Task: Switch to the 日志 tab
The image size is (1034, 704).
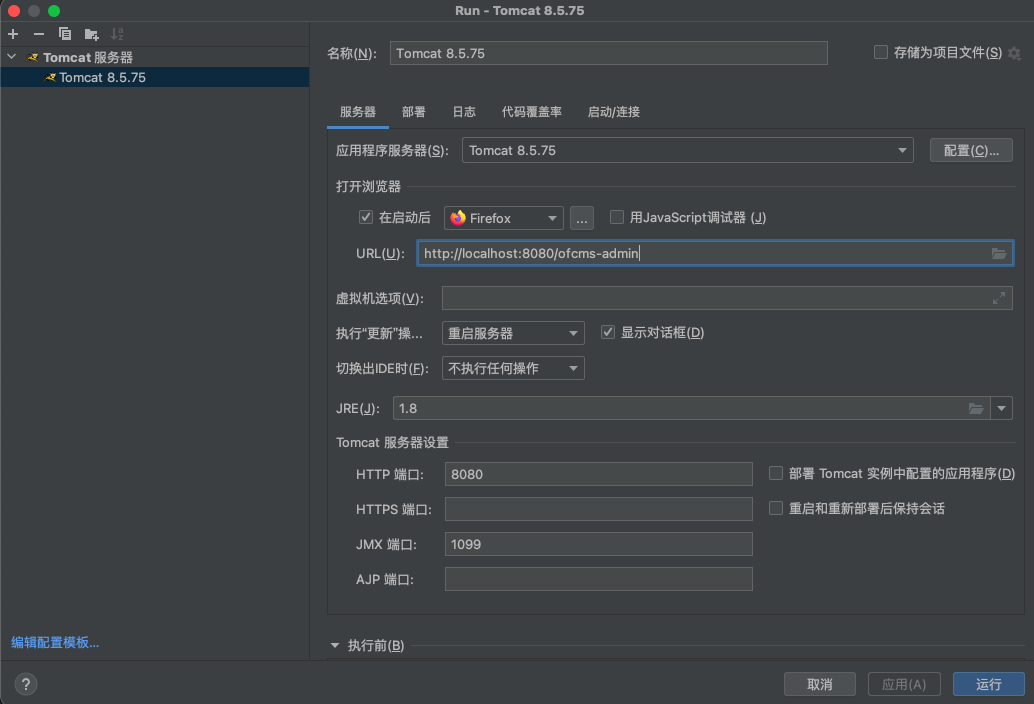Action: pyautogui.click(x=464, y=112)
